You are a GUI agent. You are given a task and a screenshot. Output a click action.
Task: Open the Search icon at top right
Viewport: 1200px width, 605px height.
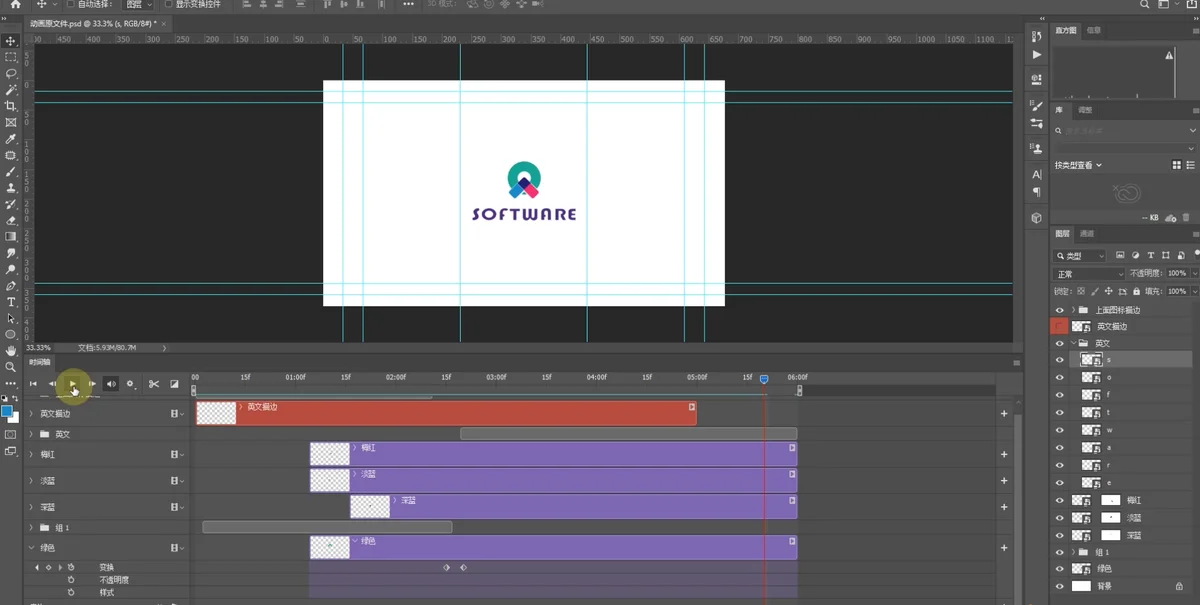1145,4
